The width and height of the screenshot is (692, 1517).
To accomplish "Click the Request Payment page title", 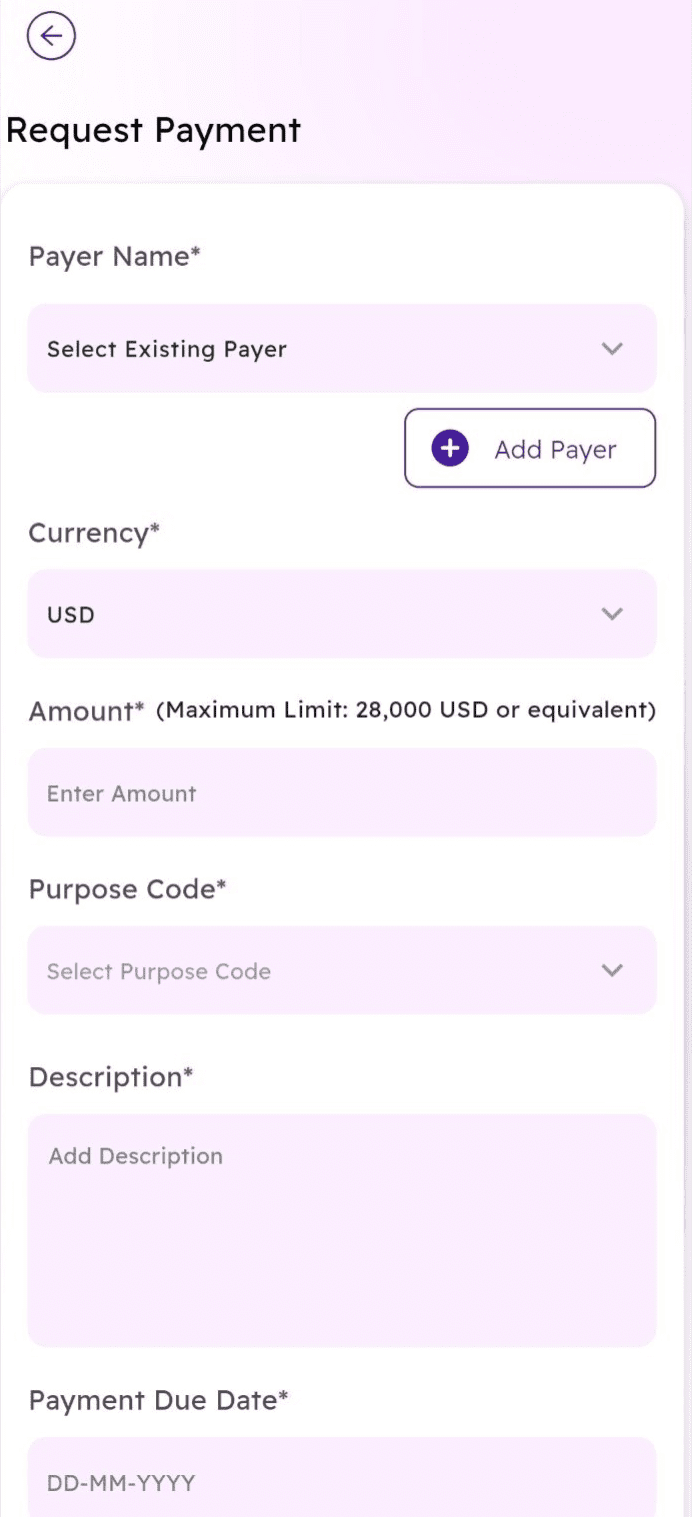I will point(153,131).
